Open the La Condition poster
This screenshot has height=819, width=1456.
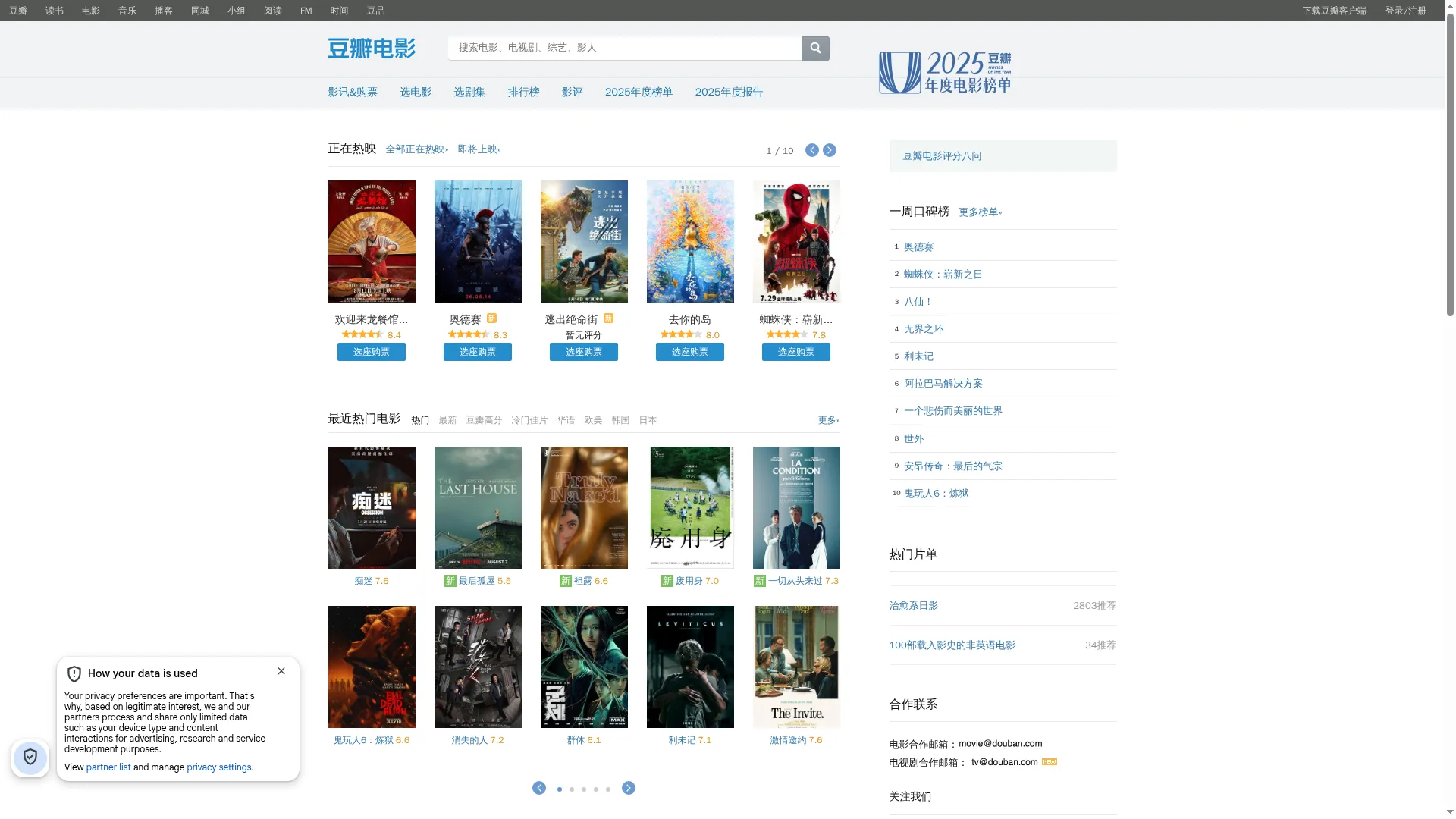[x=796, y=507]
